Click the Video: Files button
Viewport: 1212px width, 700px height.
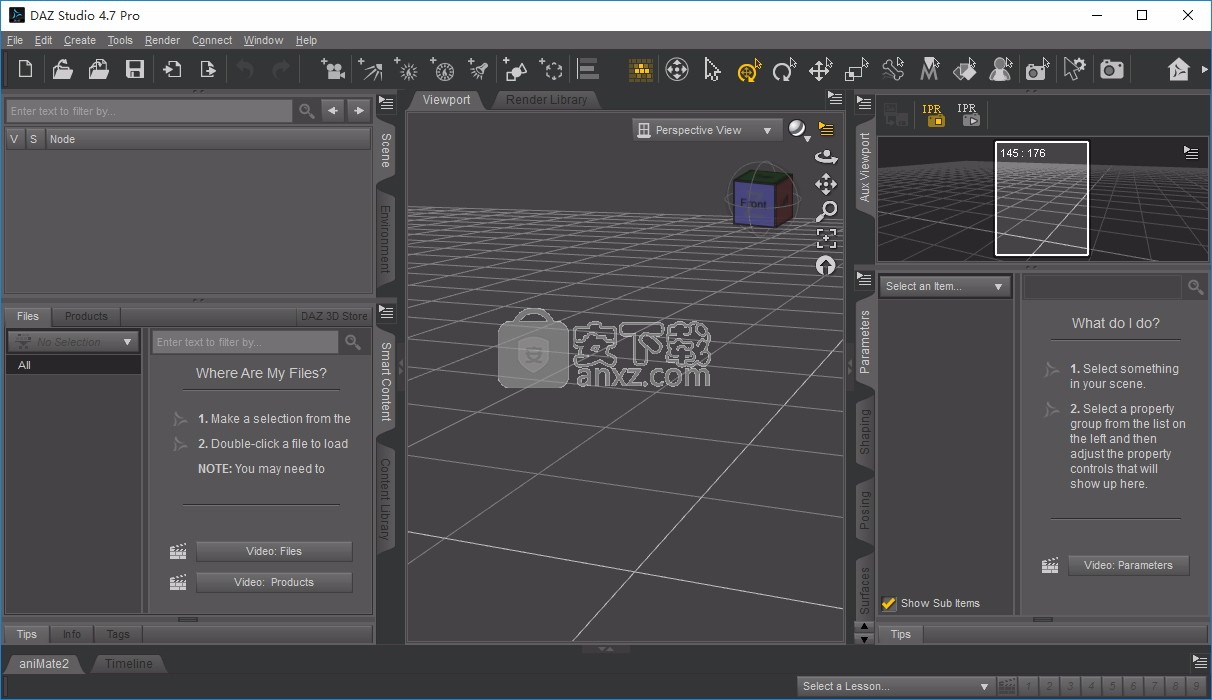274,551
